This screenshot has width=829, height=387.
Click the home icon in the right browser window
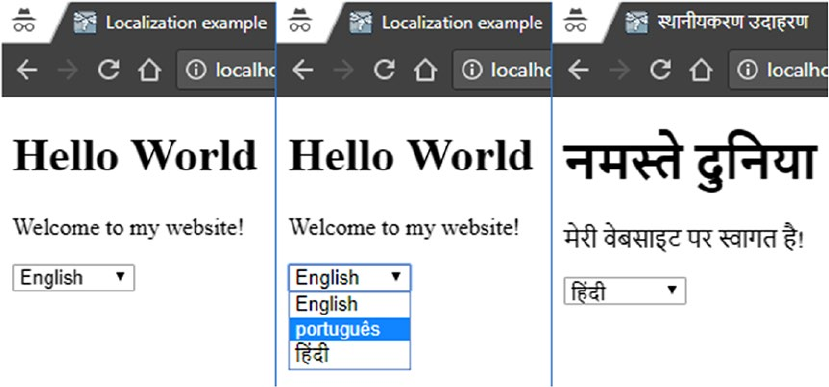(x=702, y=70)
